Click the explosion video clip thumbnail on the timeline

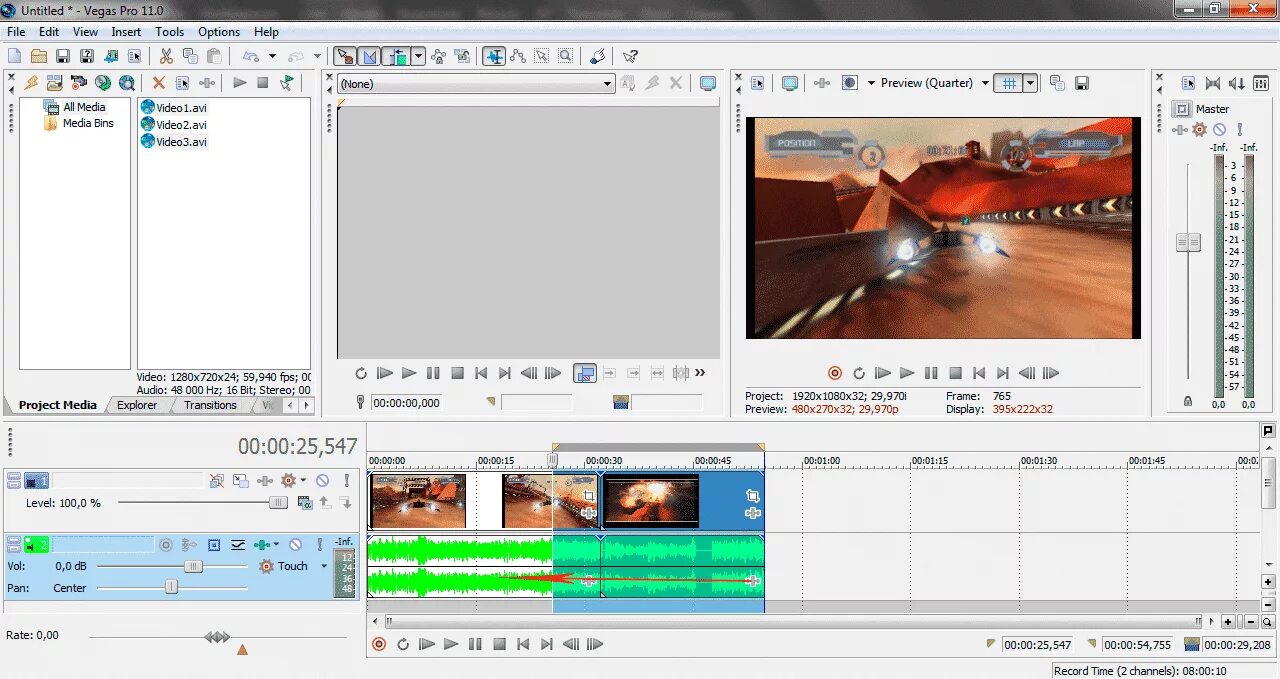coord(651,500)
